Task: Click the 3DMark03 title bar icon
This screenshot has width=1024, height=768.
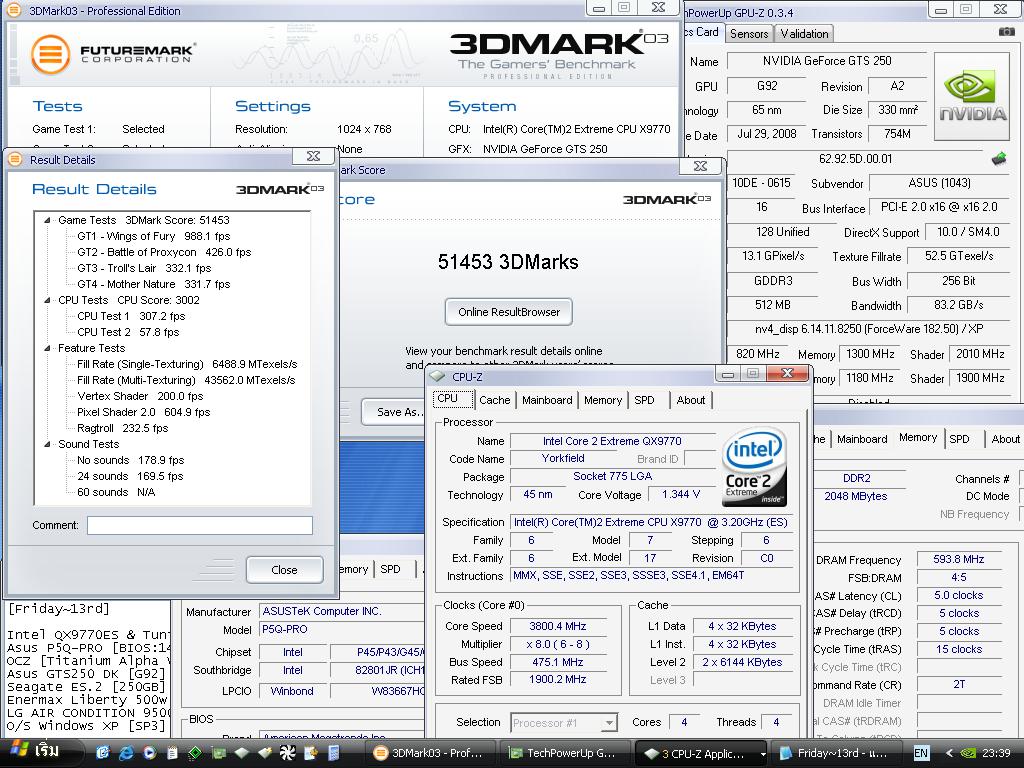Action: pos(14,10)
